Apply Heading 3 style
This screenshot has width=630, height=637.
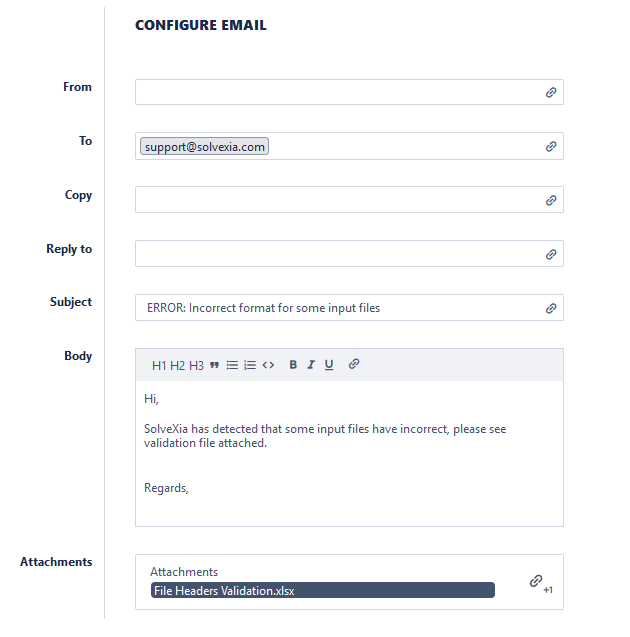coord(196,365)
